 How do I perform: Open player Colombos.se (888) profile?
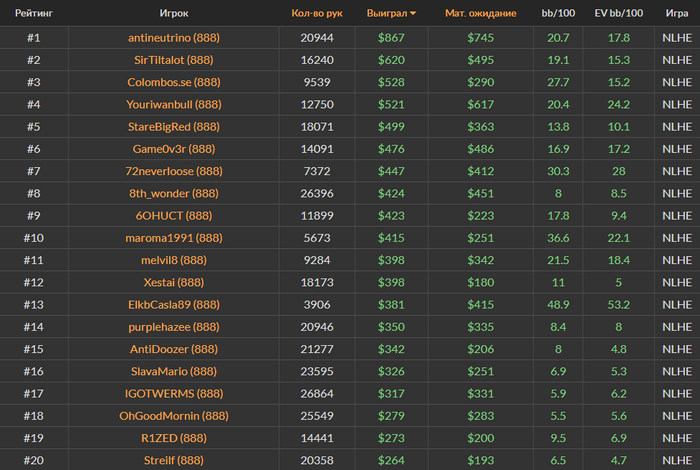[174, 82]
